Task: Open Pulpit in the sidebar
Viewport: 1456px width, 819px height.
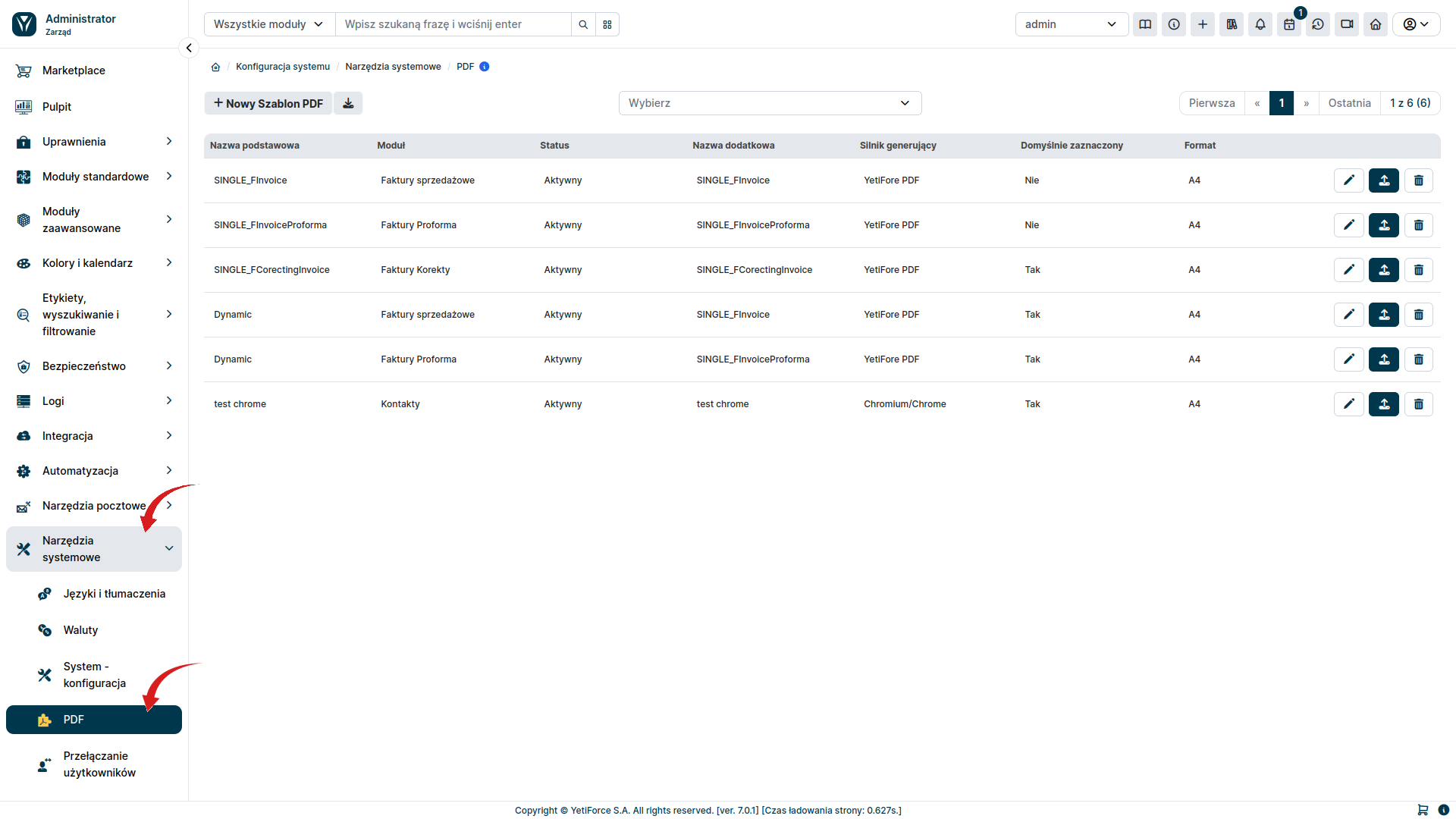Action: 94,107
